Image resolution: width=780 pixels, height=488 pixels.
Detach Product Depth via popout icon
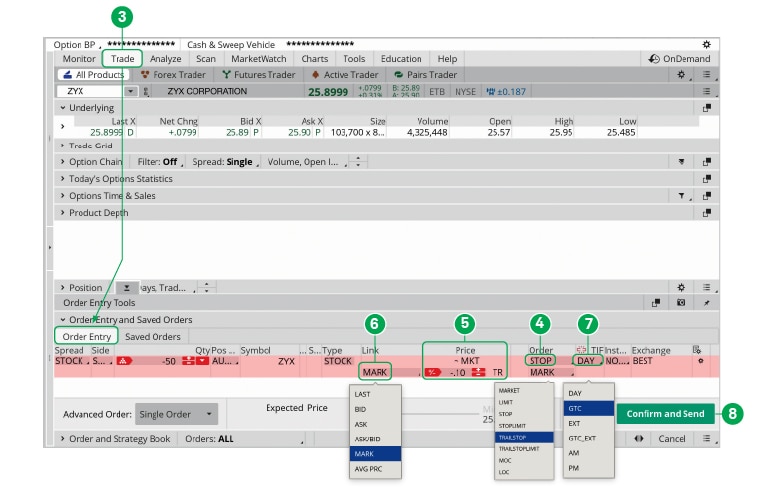coord(706,213)
